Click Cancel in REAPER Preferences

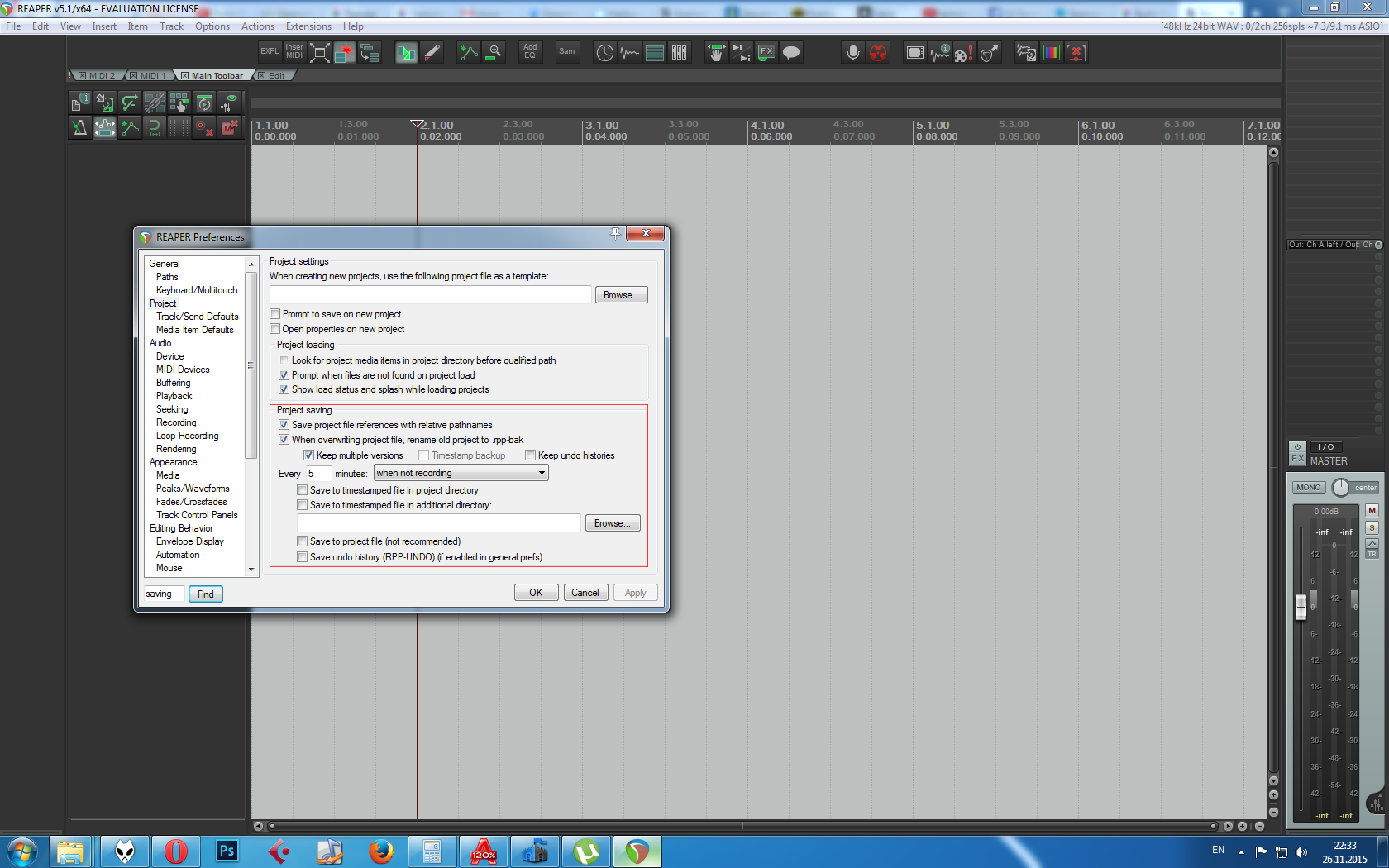(585, 593)
